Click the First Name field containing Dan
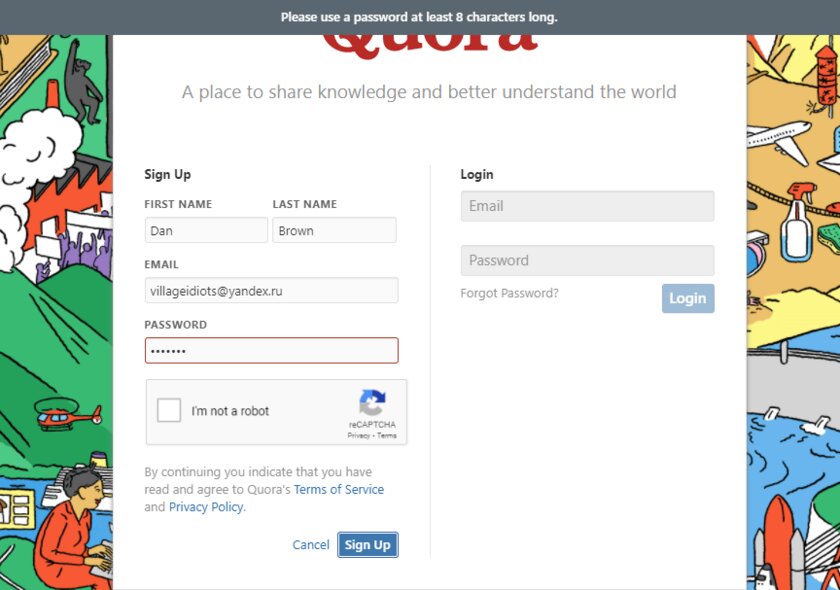The height and width of the screenshot is (590, 840). point(206,230)
